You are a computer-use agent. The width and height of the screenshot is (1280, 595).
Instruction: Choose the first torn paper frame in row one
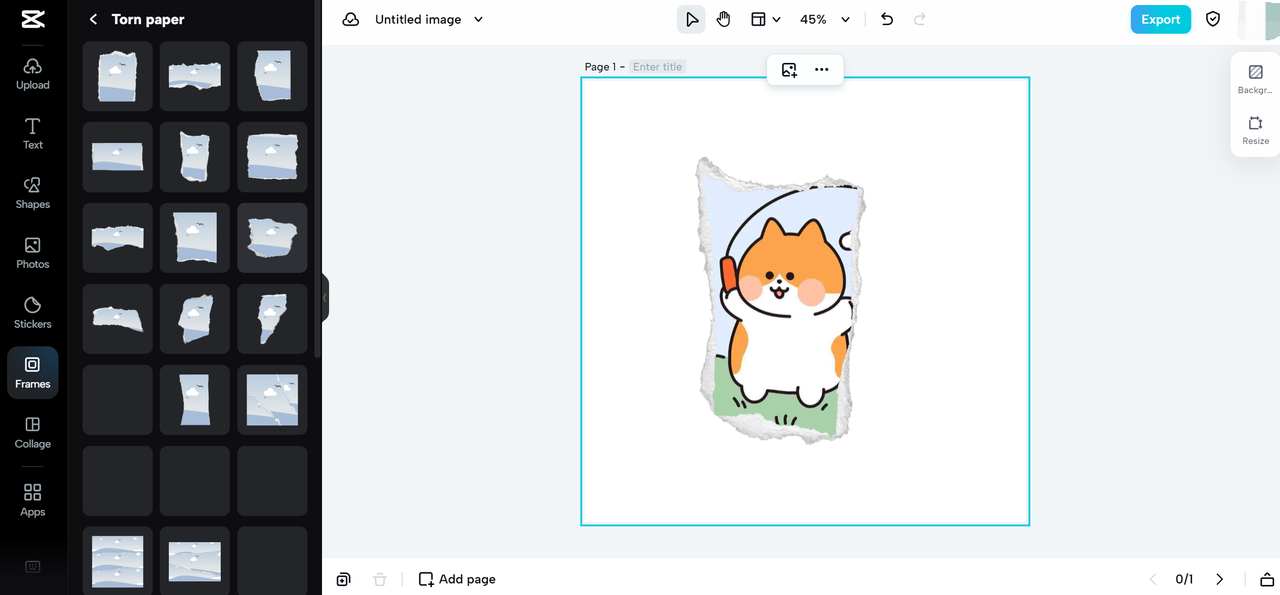point(118,76)
